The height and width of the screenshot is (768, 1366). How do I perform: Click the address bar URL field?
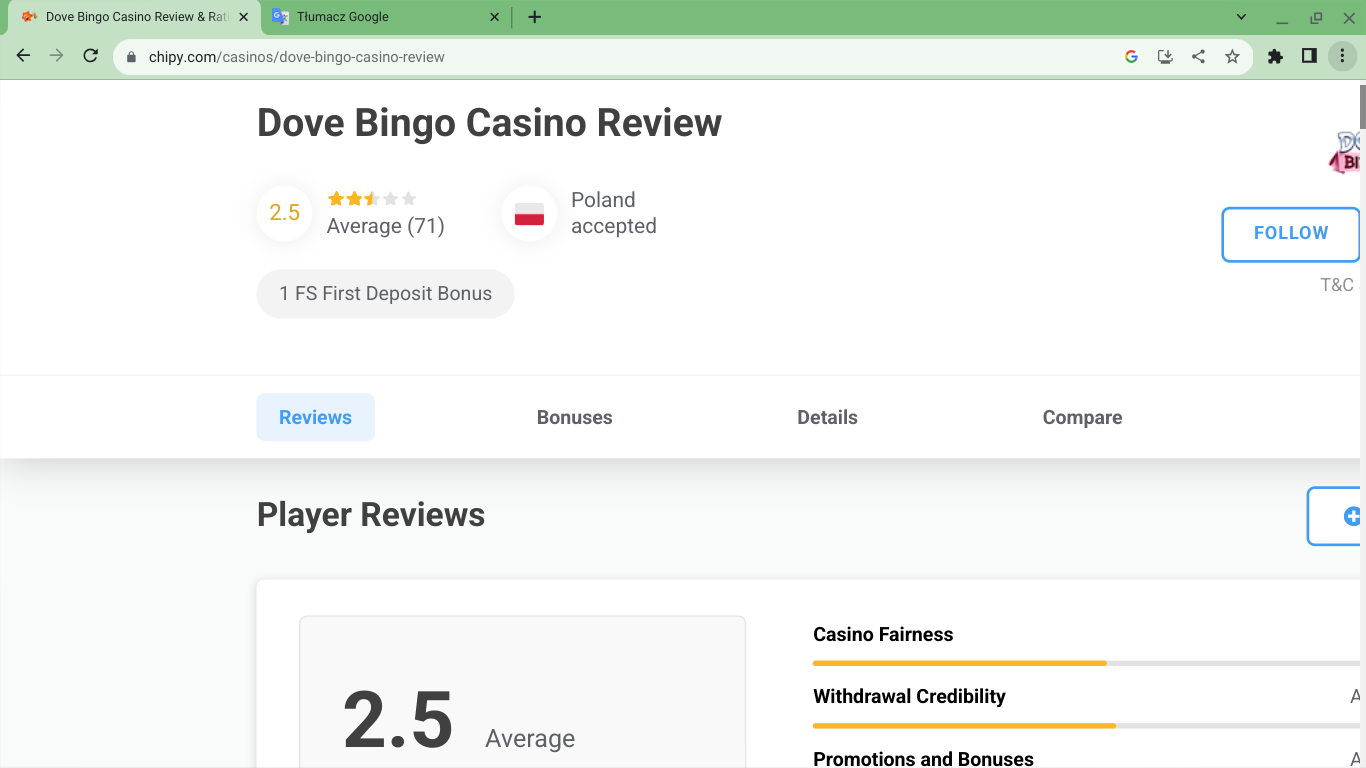coord(600,57)
